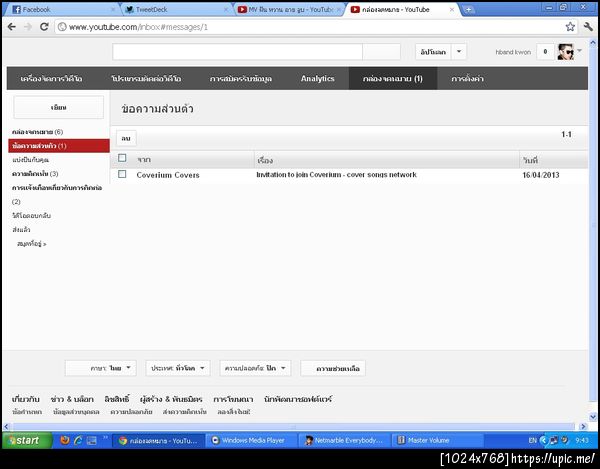Click the date 16/04/2013 cell
This screenshot has height=469, width=600.
[541, 175]
